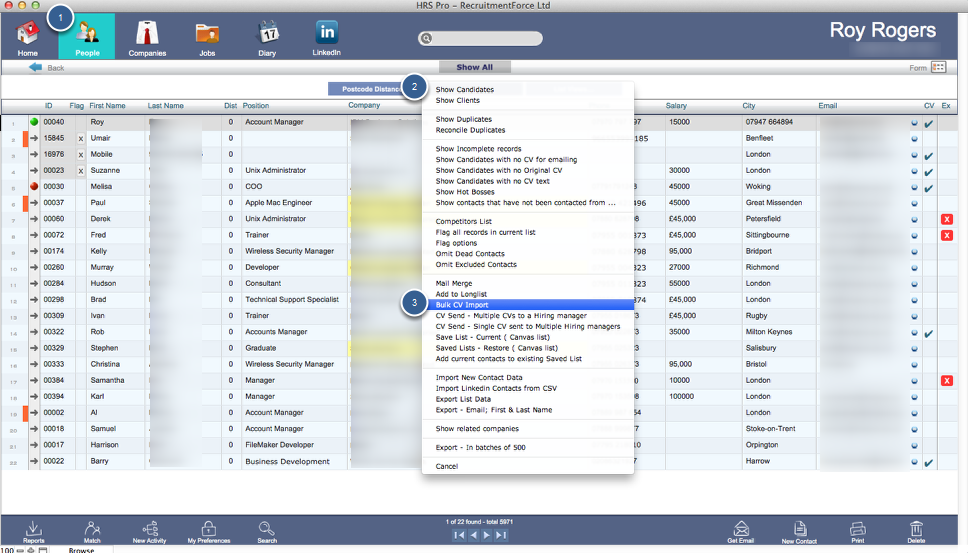Viewport: 968px width, 553px height.
Task: Open the Companies module
Action: click(147, 38)
